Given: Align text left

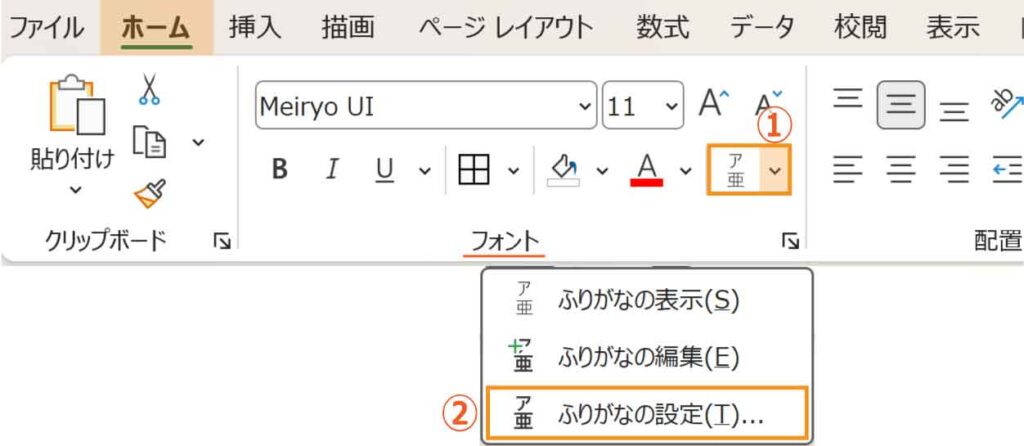Looking at the screenshot, I should pyautogui.click(x=848, y=170).
